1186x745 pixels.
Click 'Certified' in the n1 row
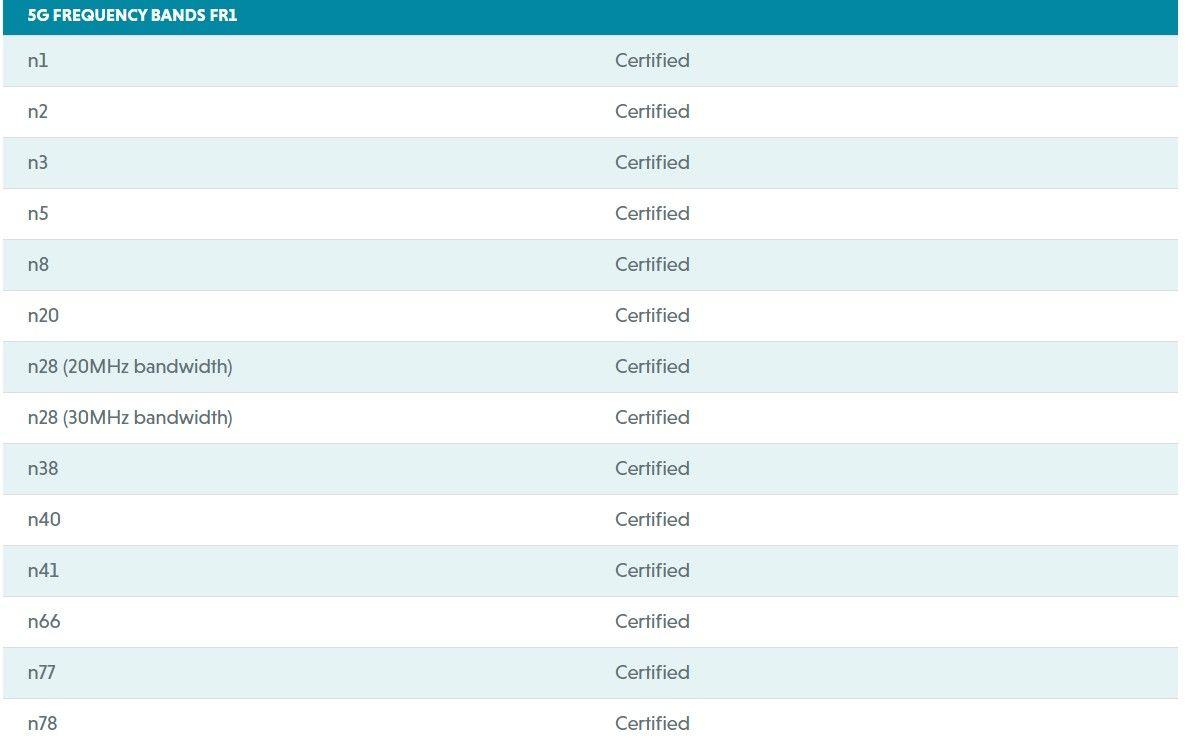pos(652,61)
